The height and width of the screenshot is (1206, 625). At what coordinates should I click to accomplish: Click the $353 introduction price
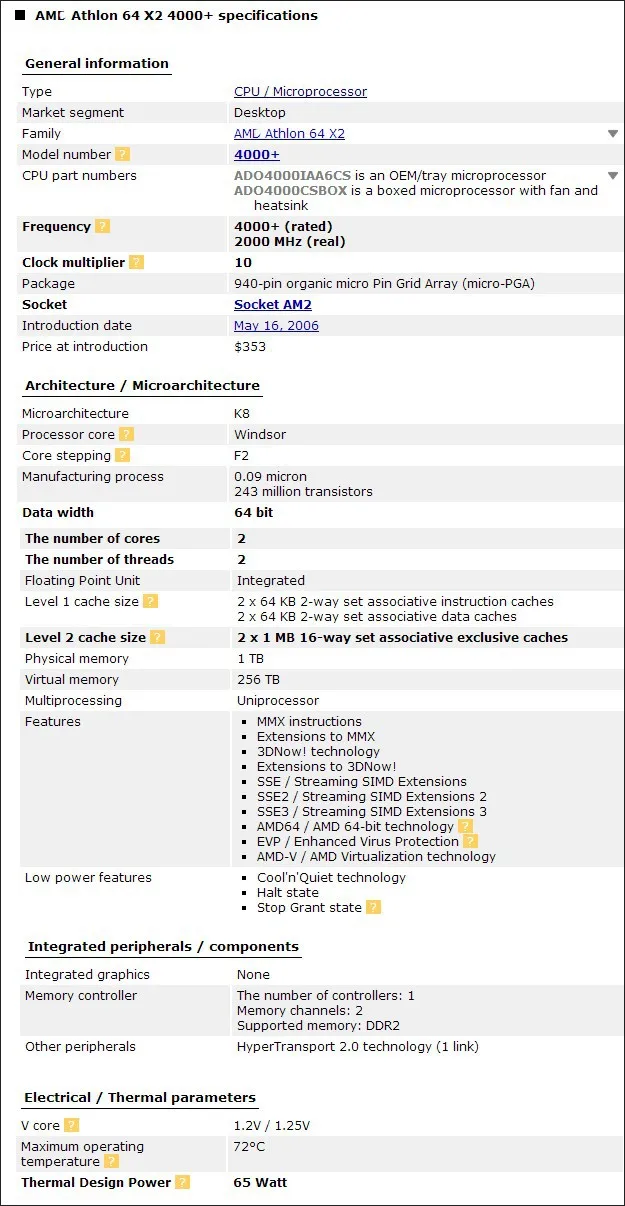point(250,346)
